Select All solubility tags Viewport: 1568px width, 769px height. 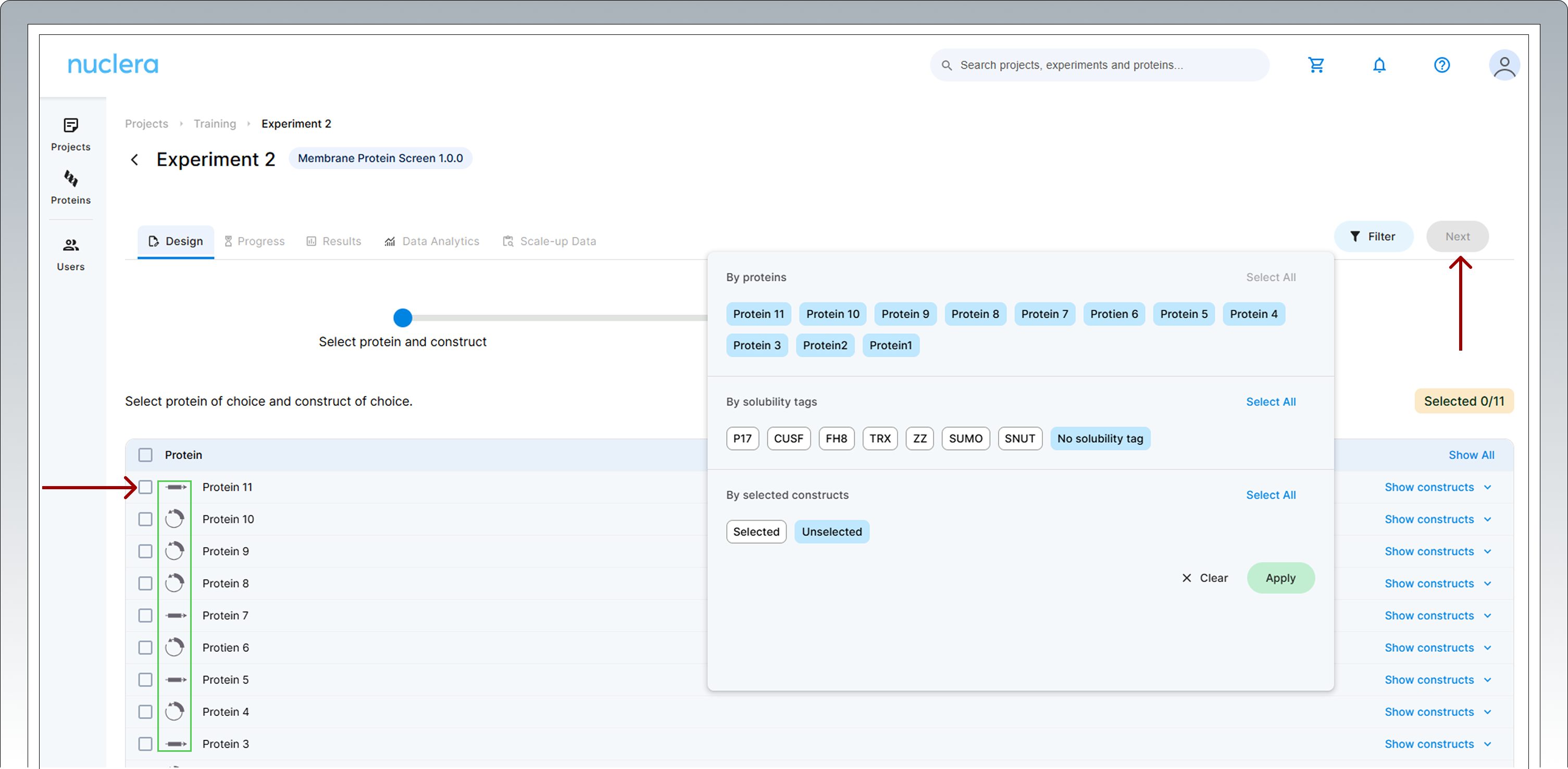click(x=1271, y=402)
